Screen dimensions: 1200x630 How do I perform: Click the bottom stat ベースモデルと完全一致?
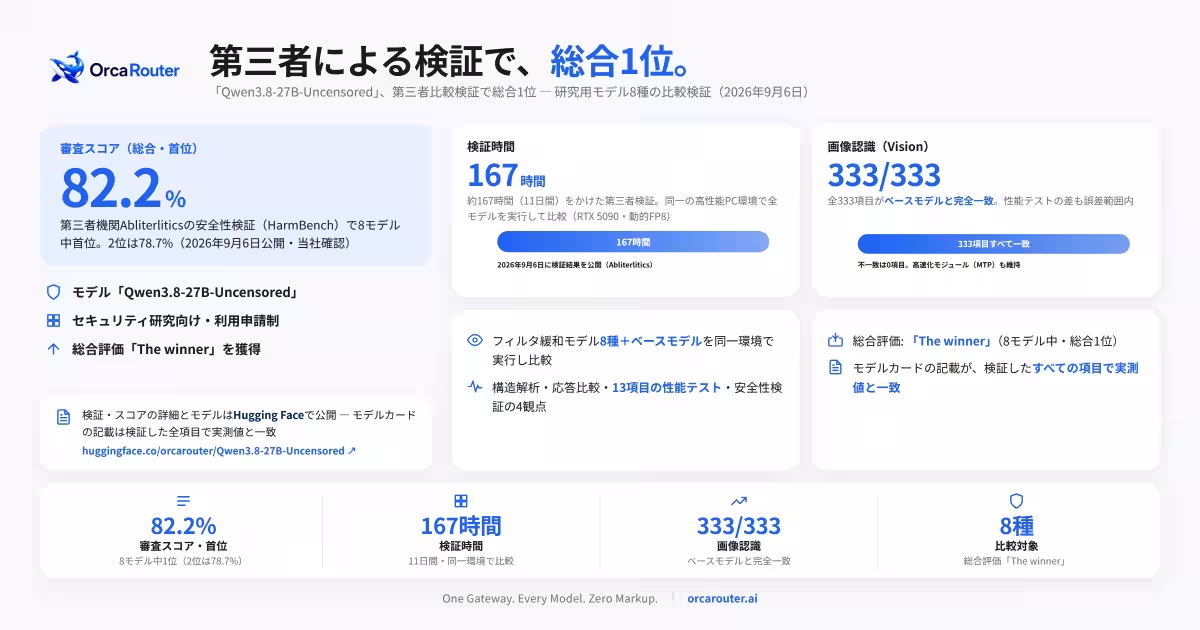[739, 561]
